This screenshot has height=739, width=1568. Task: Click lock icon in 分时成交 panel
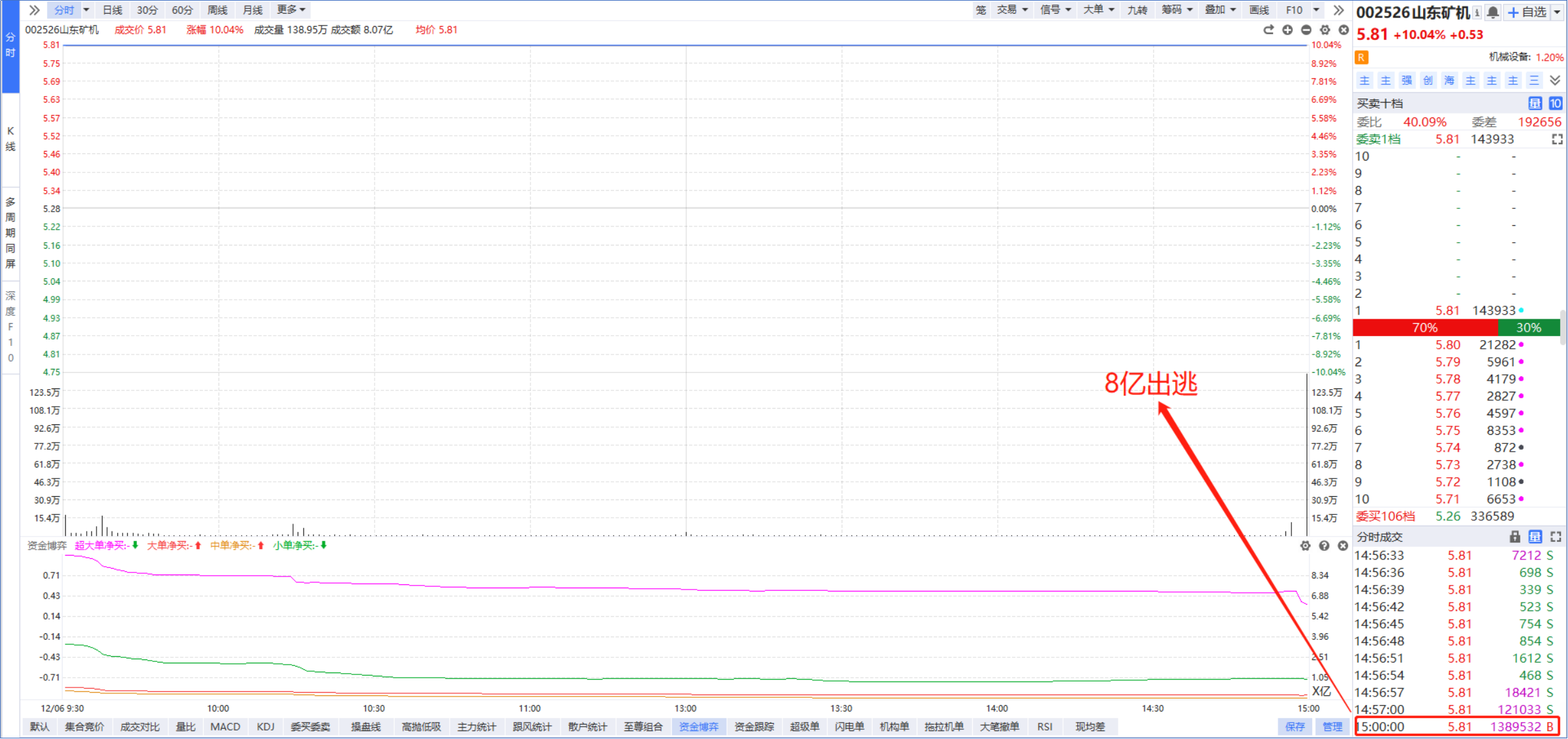(1515, 537)
